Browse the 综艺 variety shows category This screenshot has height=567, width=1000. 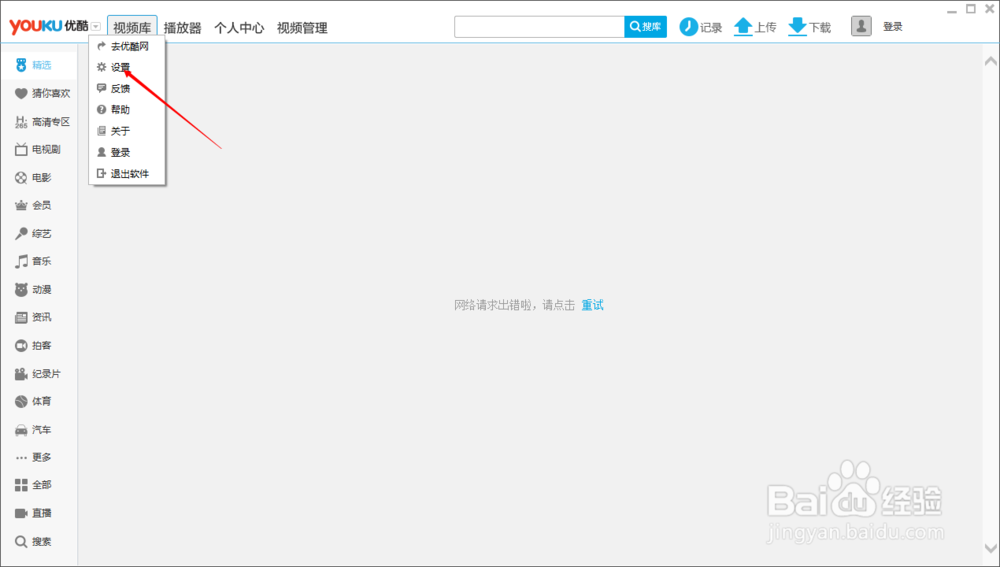coord(33,233)
